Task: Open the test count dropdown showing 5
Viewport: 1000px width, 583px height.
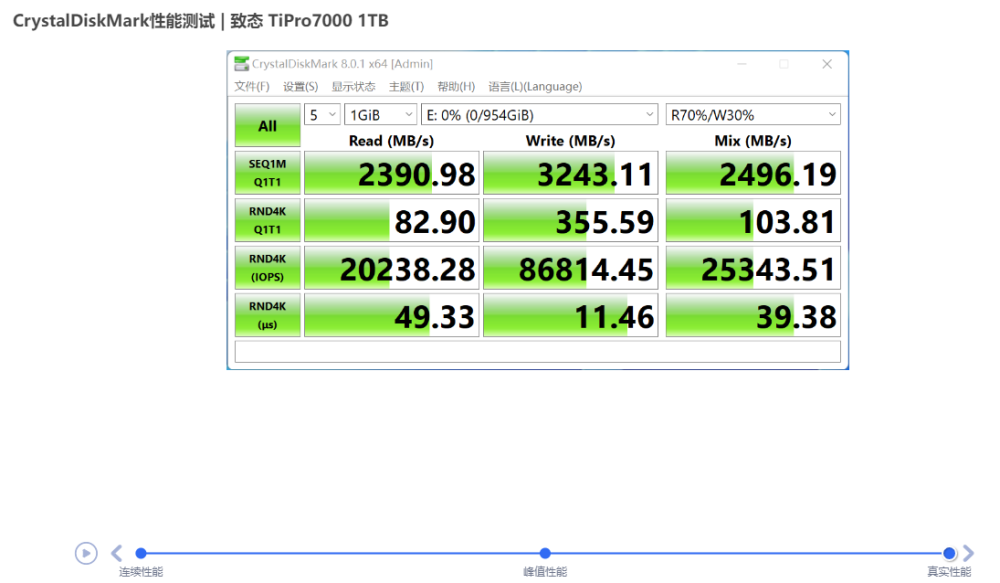Action: coord(322,115)
